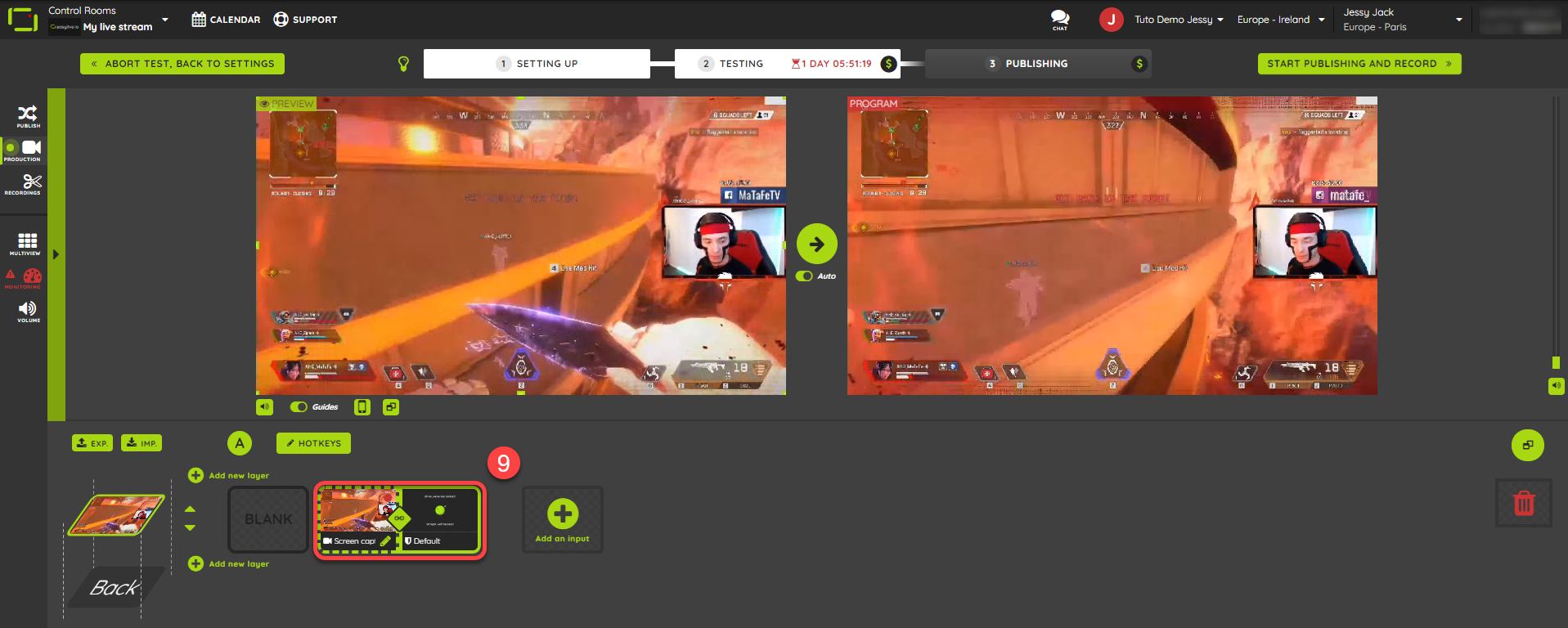The width and height of the screenshot is (1568, 628).
Task: Toggle the Guides switch
Action: pyautogui.click(x=299, y=406)
